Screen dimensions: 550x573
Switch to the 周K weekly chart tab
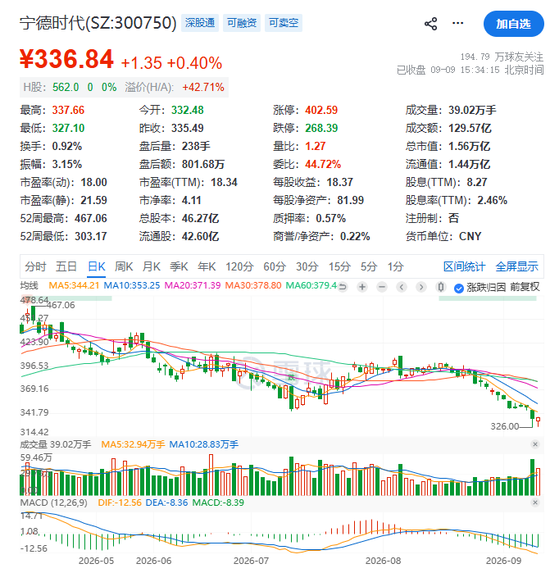[124, 267]
